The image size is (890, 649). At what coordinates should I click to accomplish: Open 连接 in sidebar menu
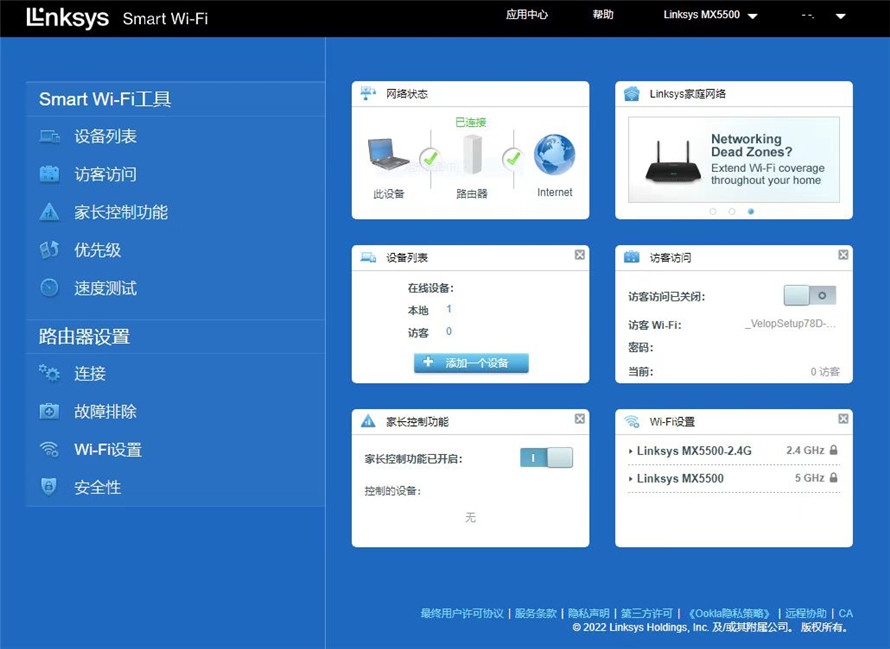[x=90, y=374]
